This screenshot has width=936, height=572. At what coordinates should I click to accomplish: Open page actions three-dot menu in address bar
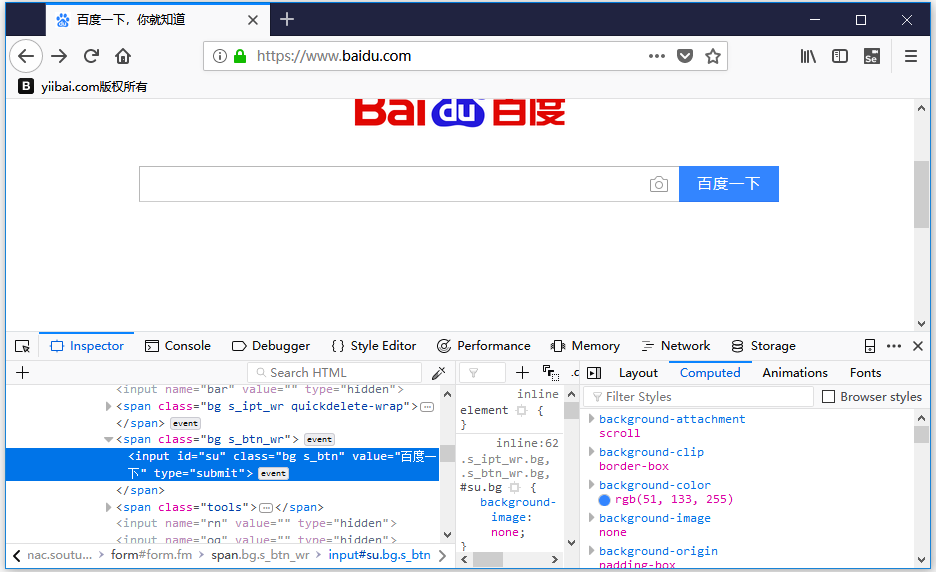pyautogui.click(x=657, y=56)
